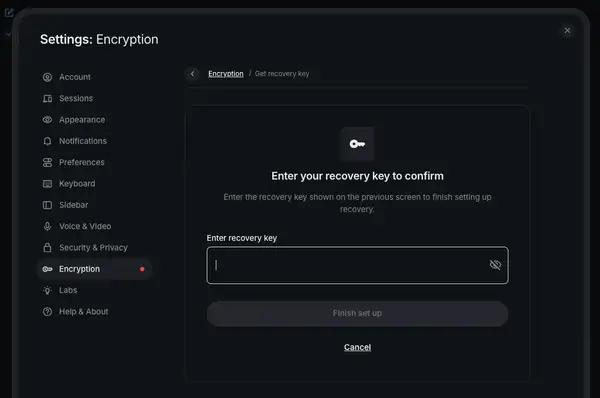This screenshot has height=398, width=600.
Task: Open Voice & Video settings tab
Action: [x=94, y=226]
